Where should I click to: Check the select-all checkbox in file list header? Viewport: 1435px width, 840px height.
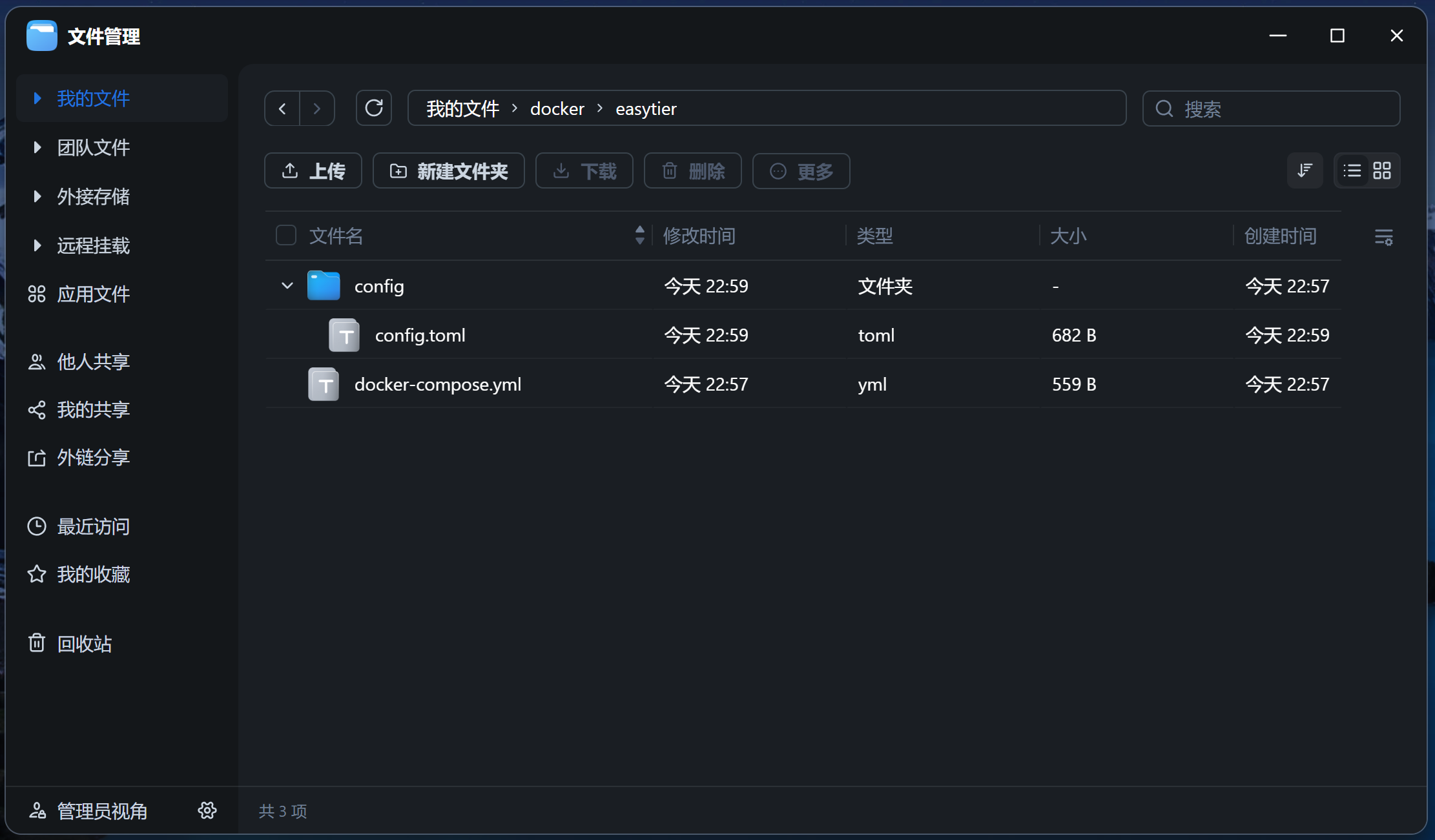(x=285, y=235)
